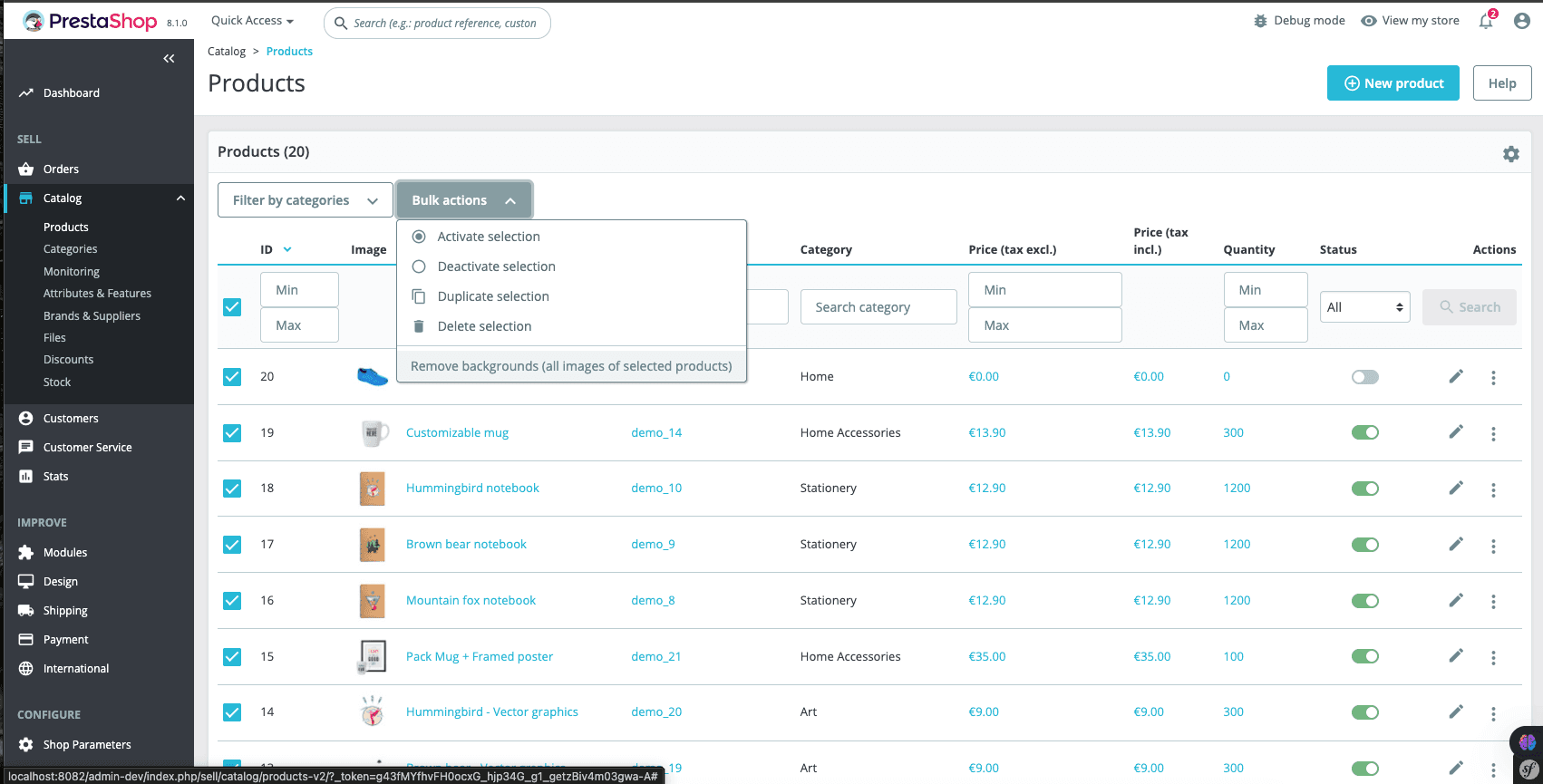
Task: Open more actions menu for product 20
Action: 1493,378
